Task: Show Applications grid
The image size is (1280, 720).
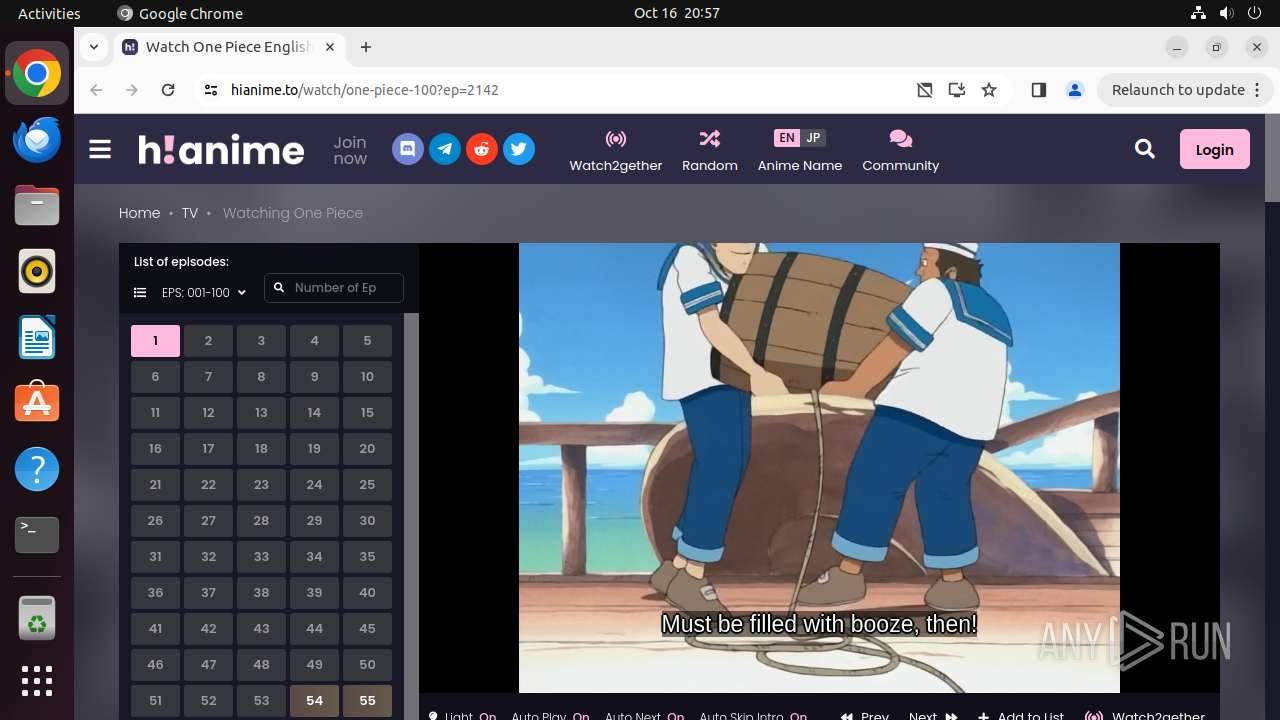Action: [37, 681]
